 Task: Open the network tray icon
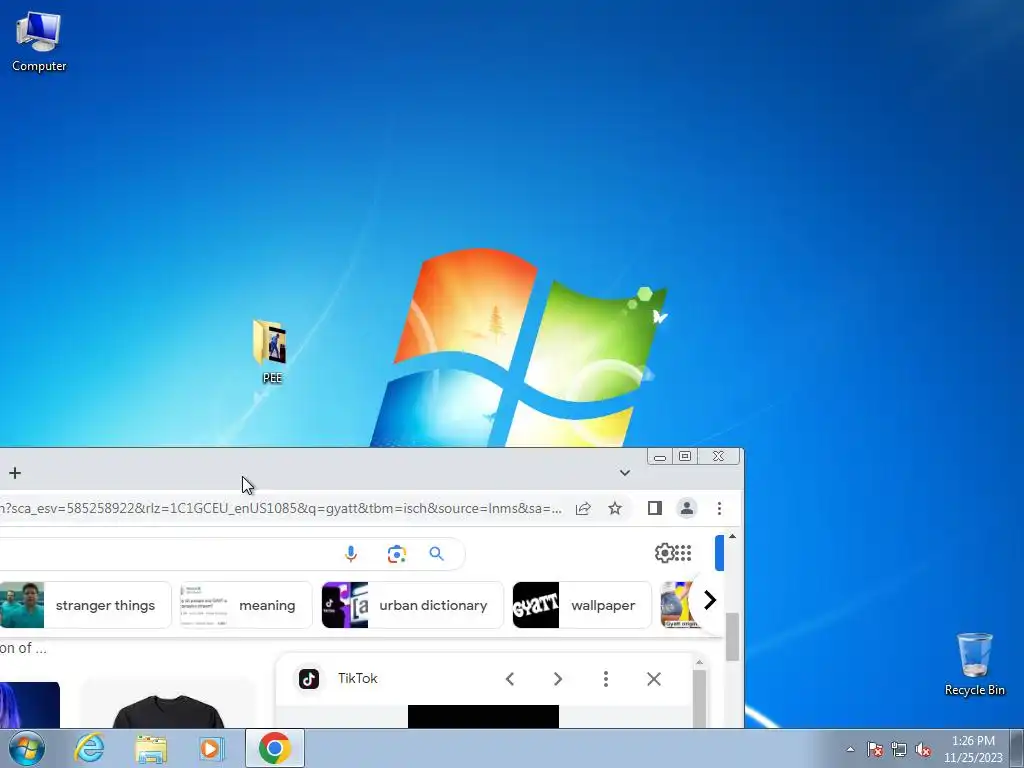click(899, 749)
